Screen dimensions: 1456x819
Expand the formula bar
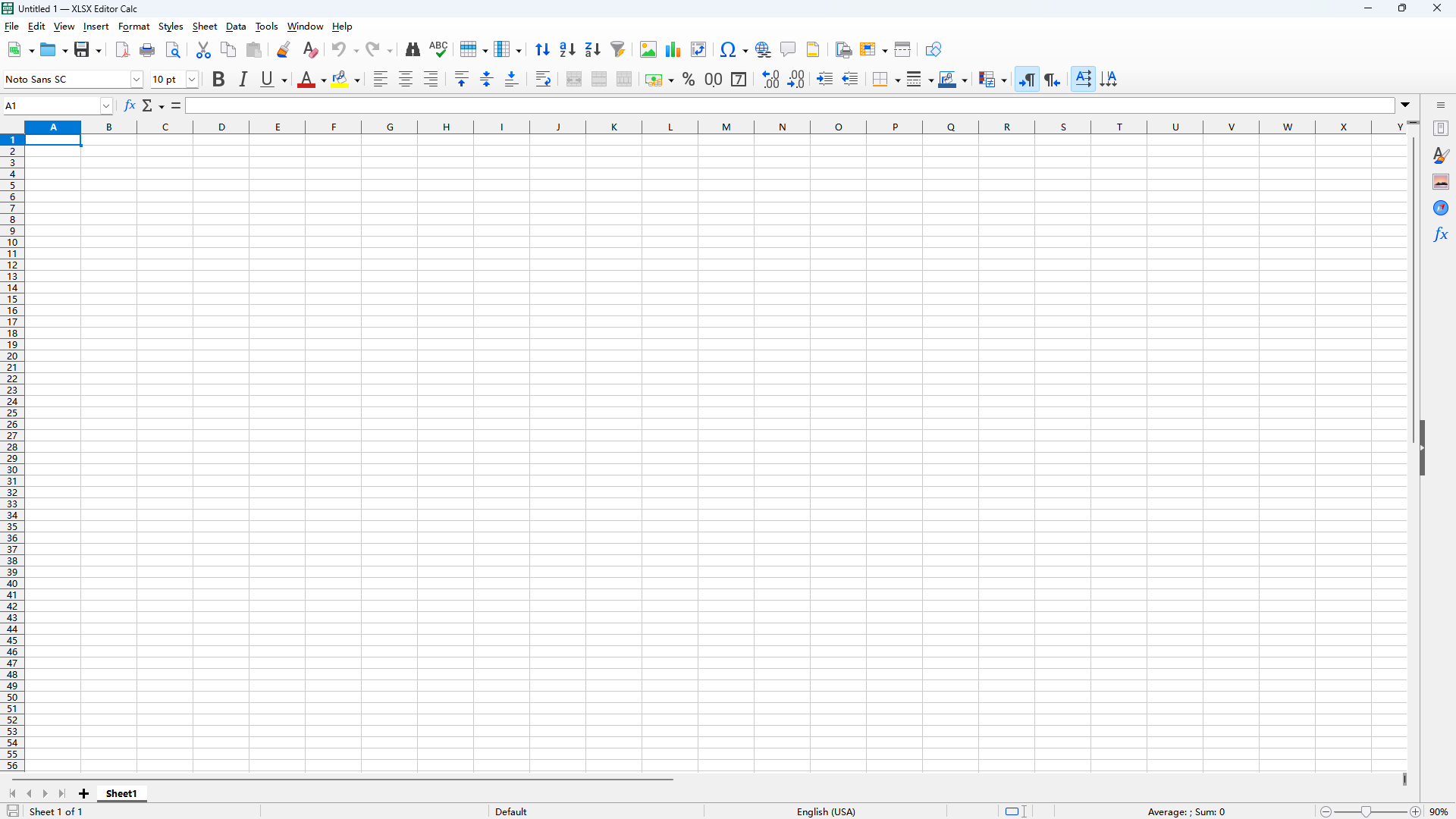(1406, 105)
